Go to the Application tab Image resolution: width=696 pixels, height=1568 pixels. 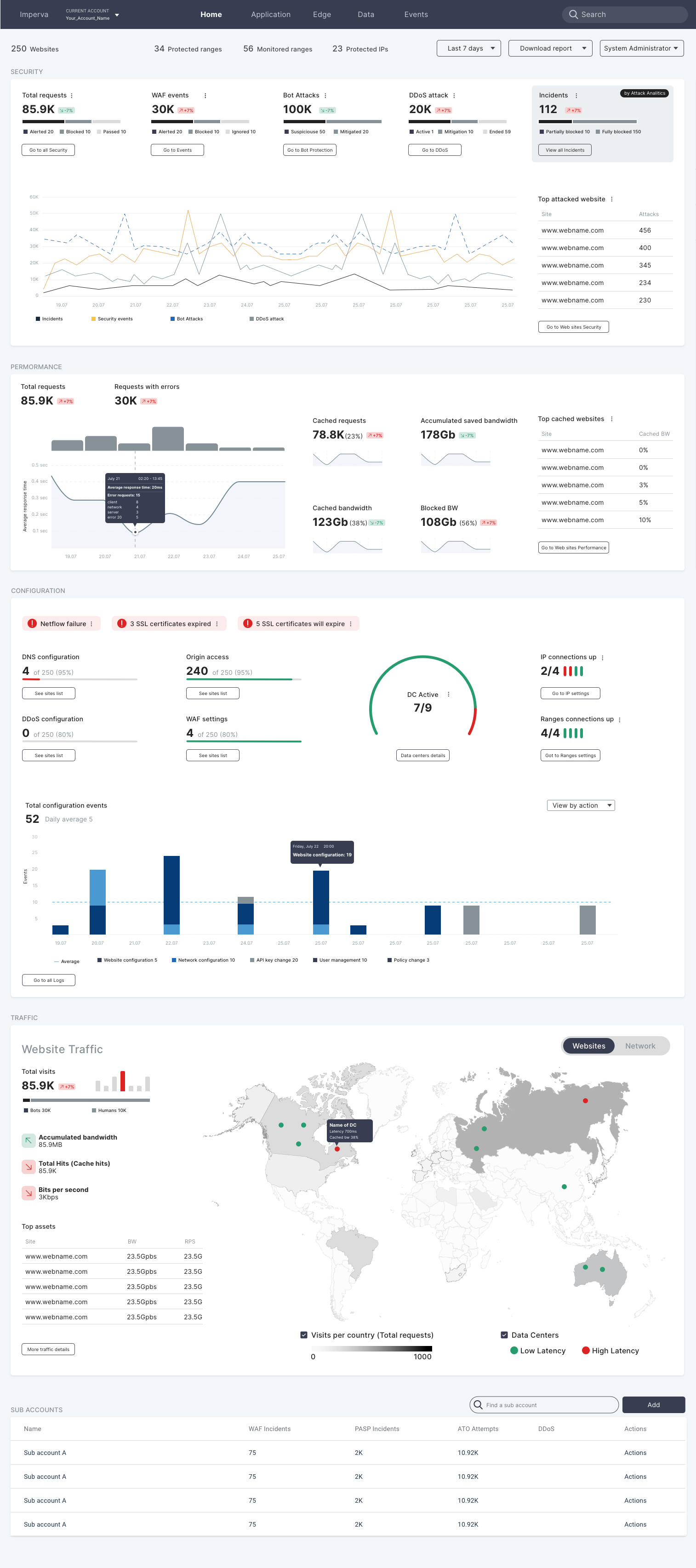(270, 15)
